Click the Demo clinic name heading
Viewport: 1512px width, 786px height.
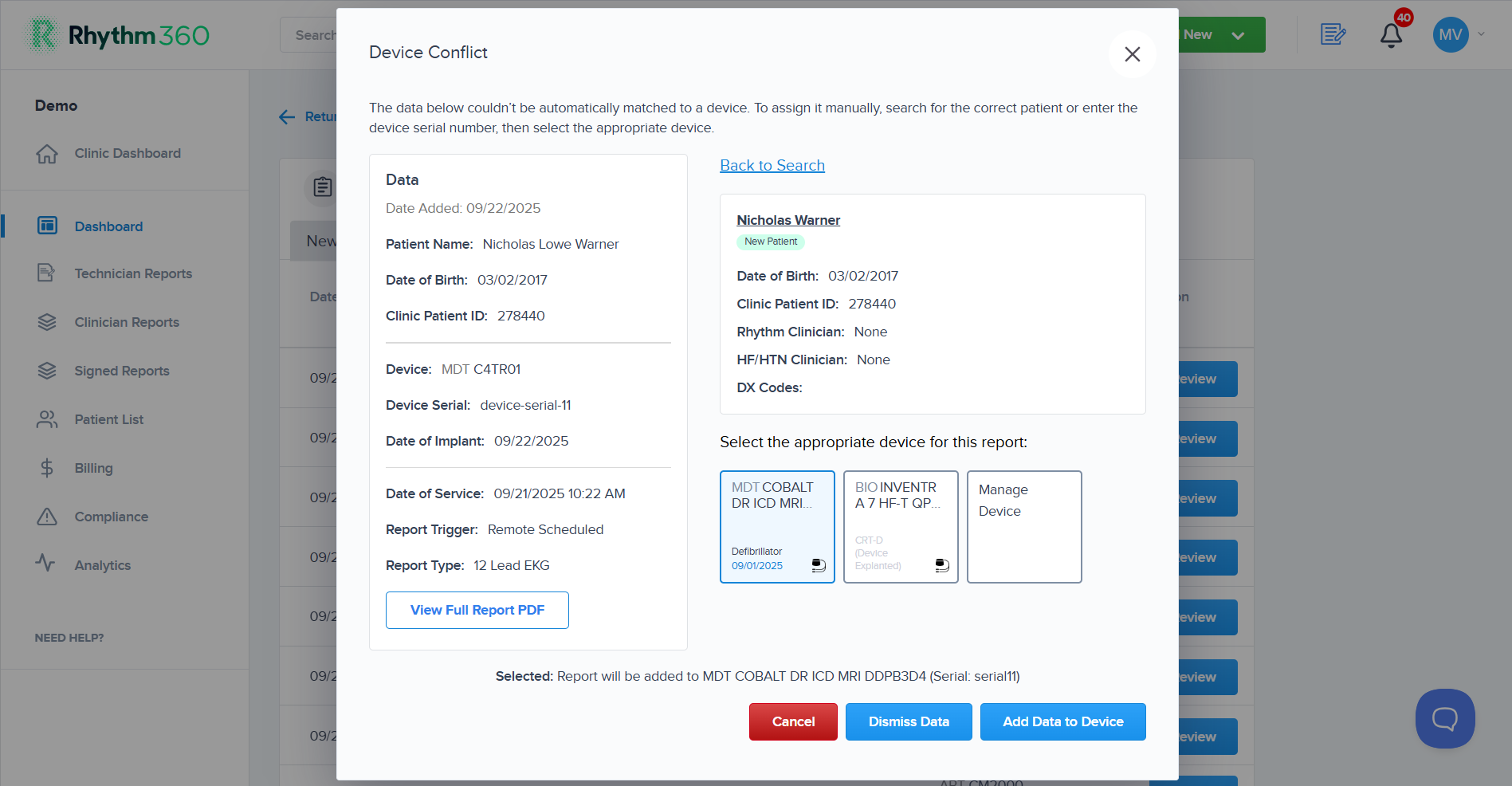(x=56, y=105)
